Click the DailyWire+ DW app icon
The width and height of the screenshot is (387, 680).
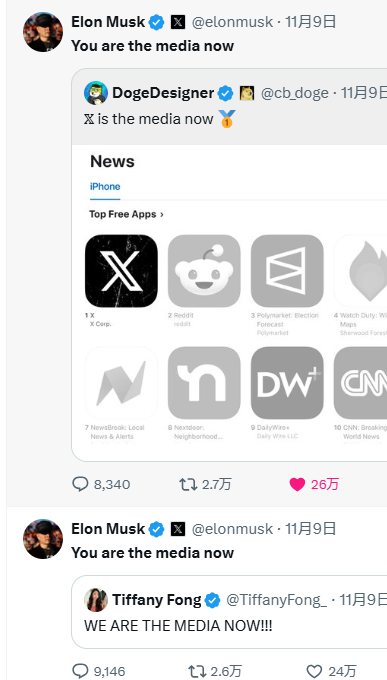[287, 383]
